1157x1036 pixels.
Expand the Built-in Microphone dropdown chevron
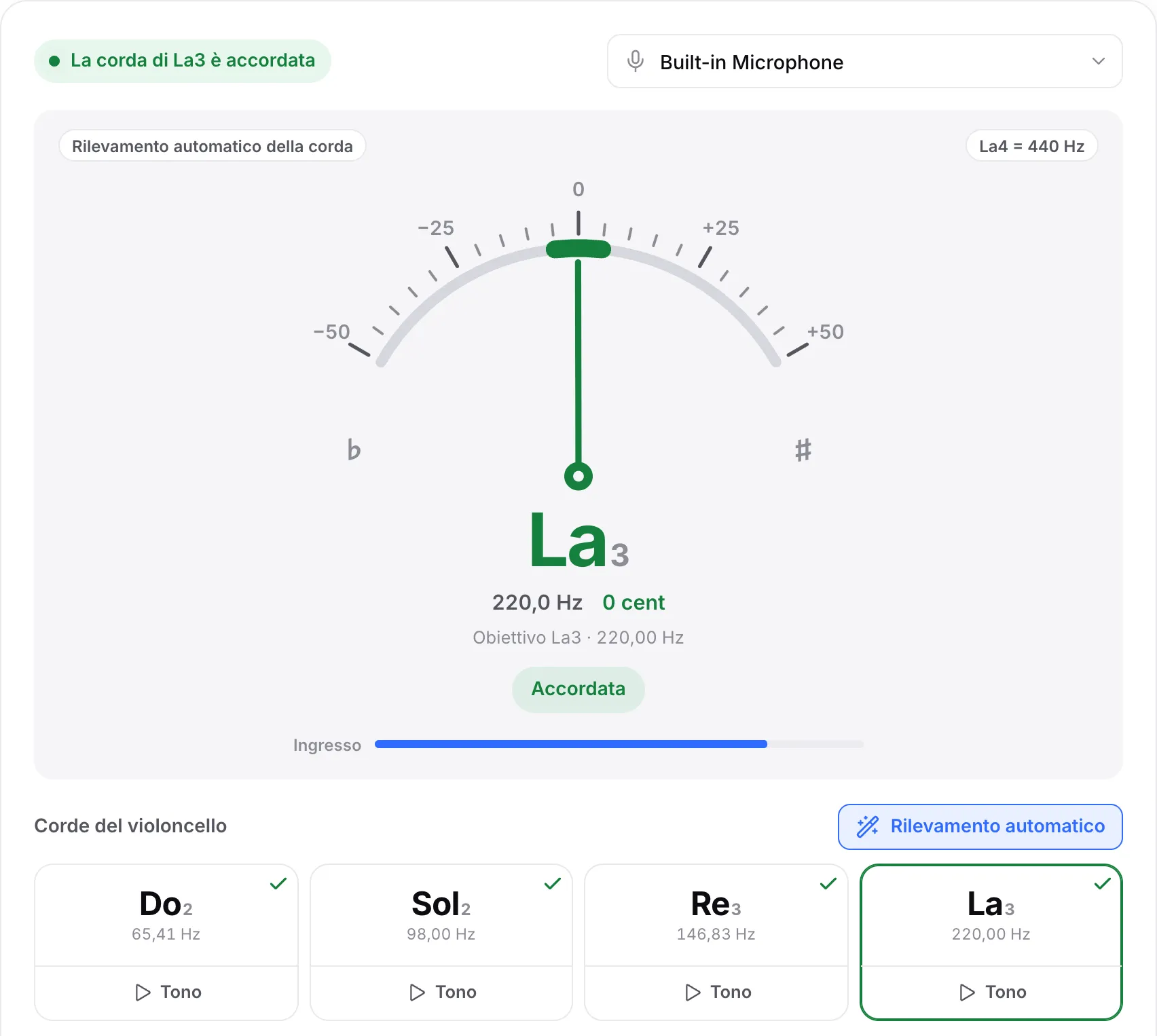click(1098, 61)
